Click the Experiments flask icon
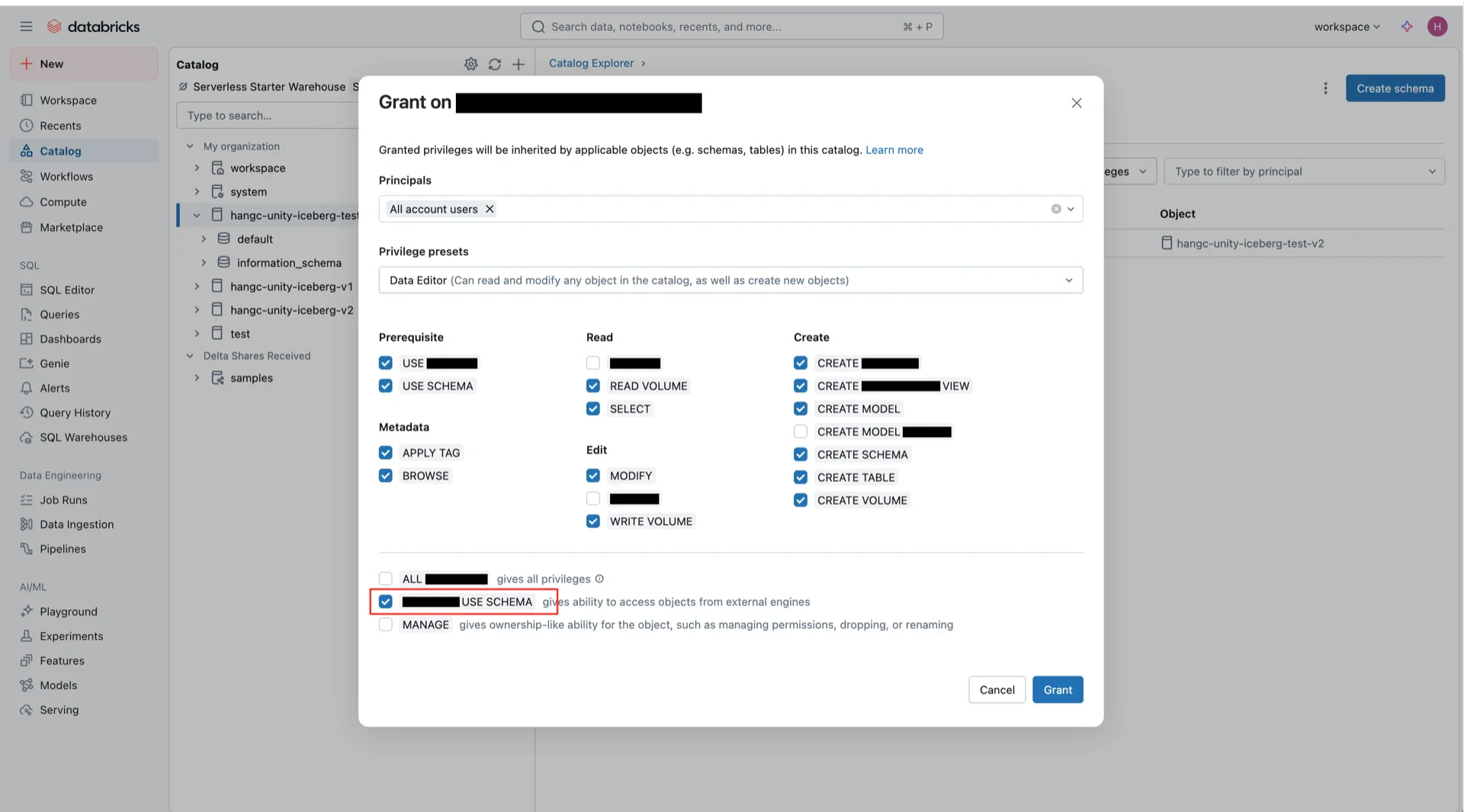The image size is (1464, 812). [x=27, y=636]
